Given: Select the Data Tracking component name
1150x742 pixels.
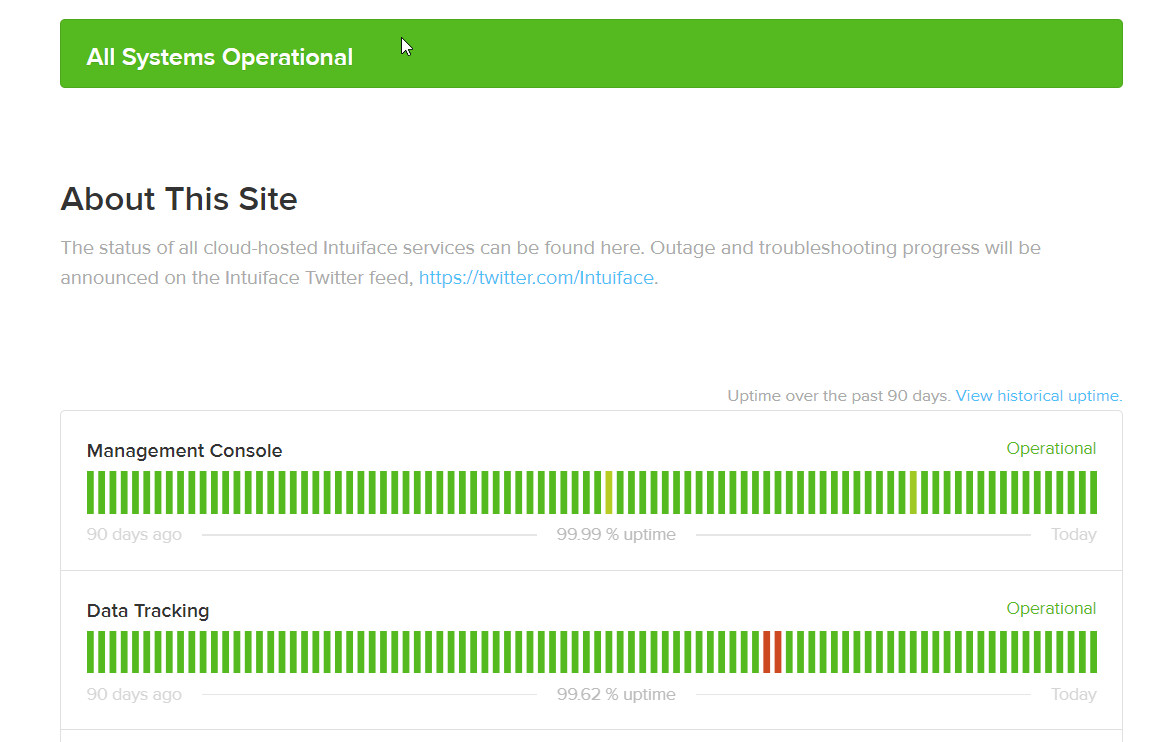Looking at the screenshot, I should point(147,611).
